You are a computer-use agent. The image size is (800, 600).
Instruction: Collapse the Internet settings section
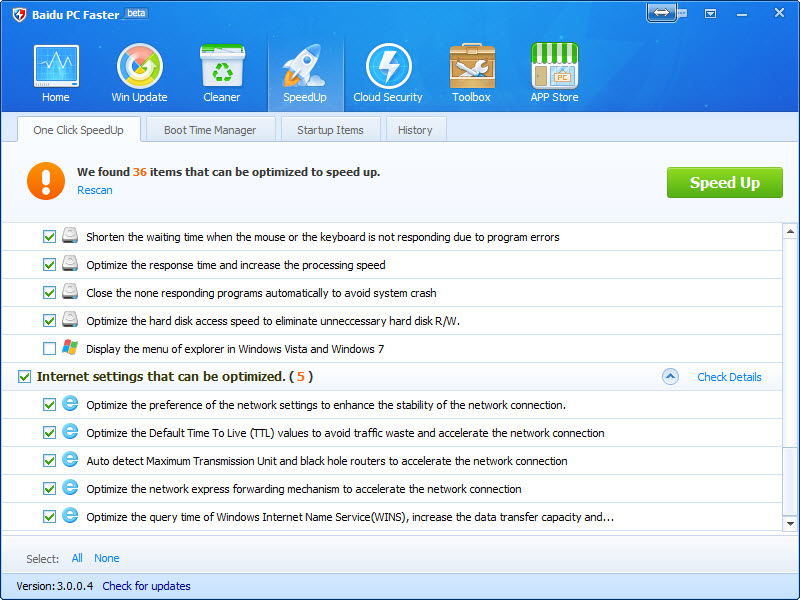670,377
